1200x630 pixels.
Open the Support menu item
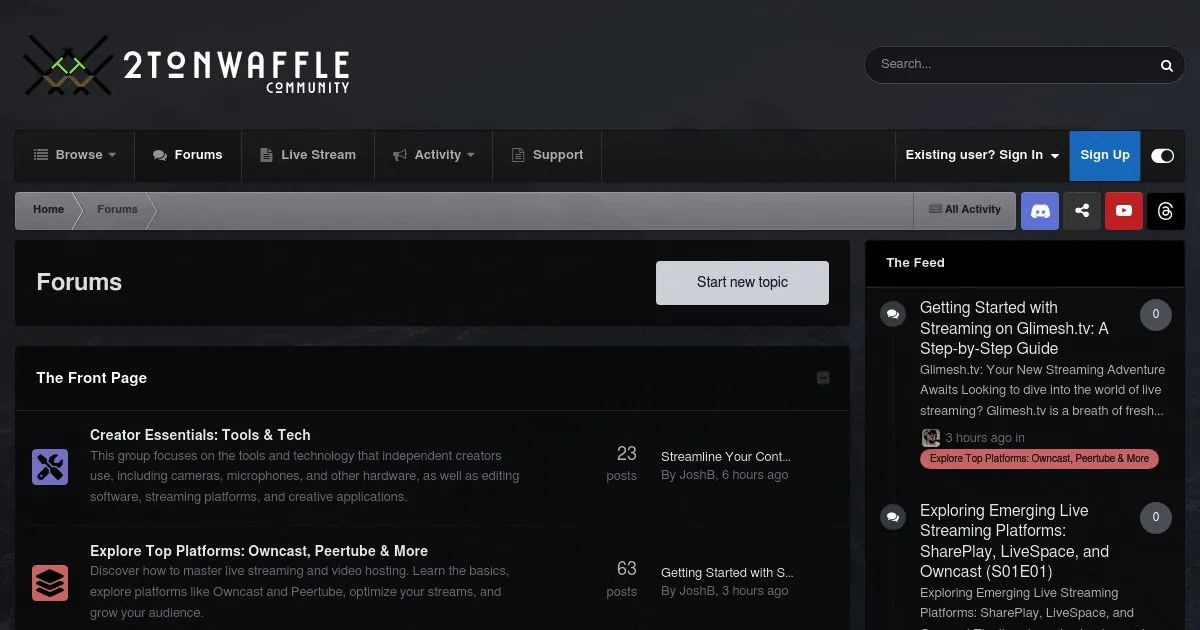pos(547,155)
